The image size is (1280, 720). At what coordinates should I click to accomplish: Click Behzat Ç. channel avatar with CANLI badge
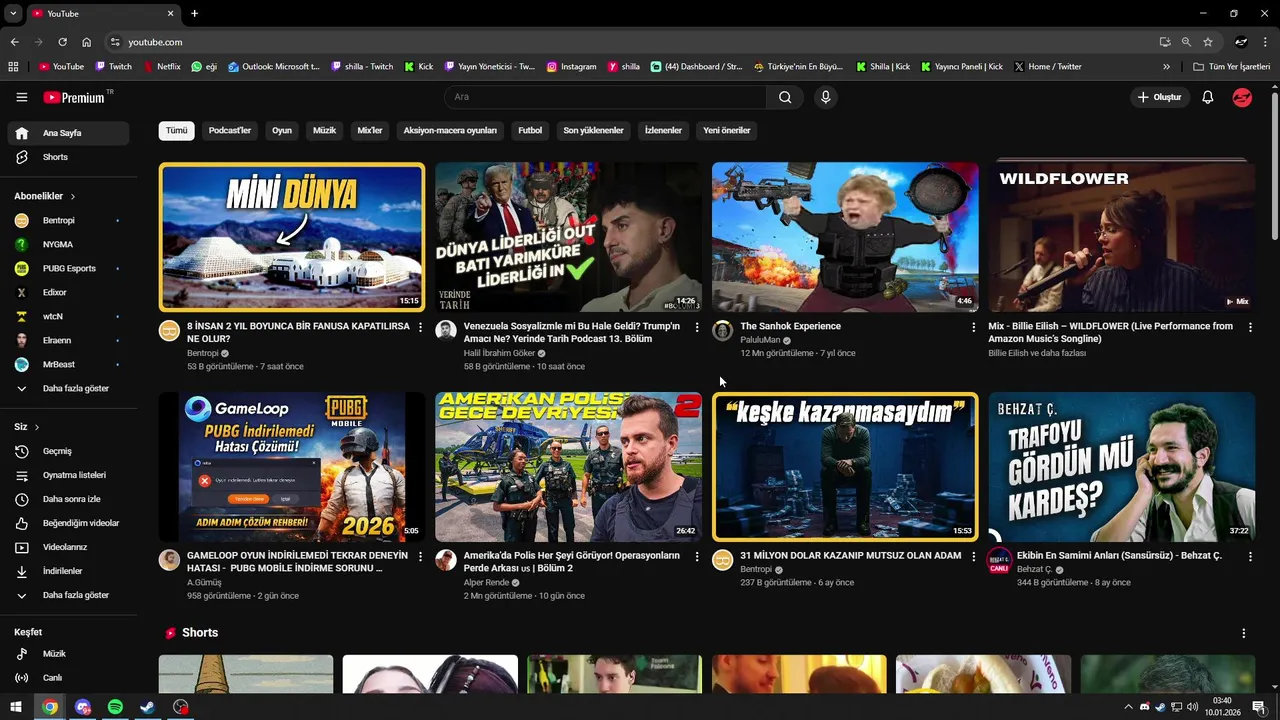tap(999, 561)
